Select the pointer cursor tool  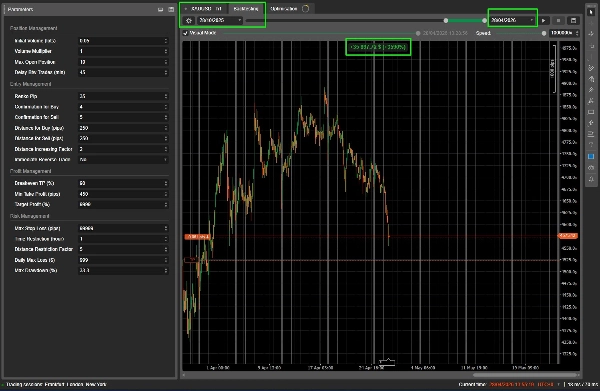591,12
